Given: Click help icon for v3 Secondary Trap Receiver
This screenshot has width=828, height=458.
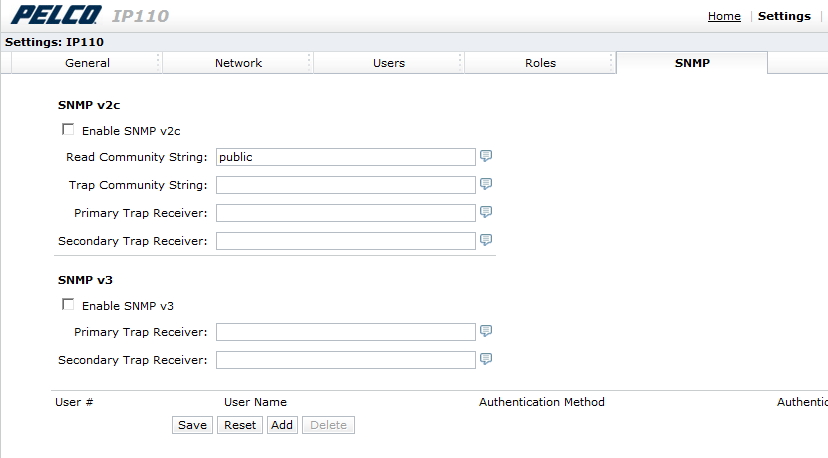Looking at the screenshot, I should (x=486, y=359).
